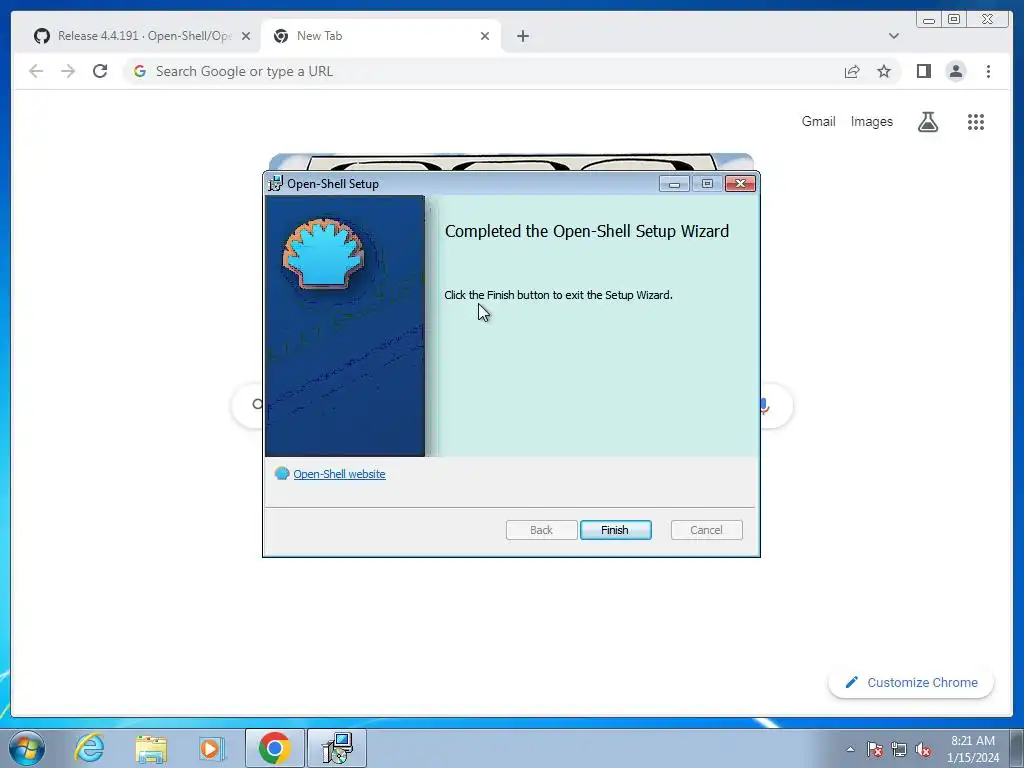This screenshot has width=1024, height=768.
Task: Go back in Chrome
Action: click(36, 71)
